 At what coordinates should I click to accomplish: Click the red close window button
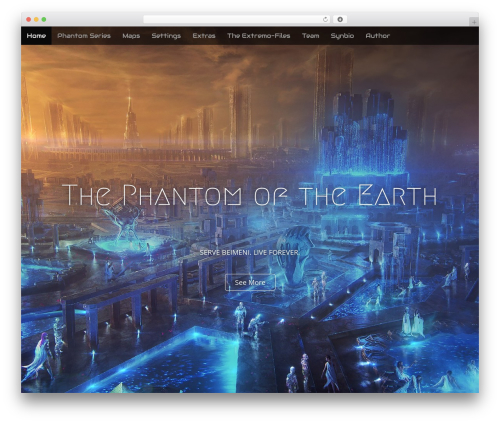pyautogui.click(x=29, y=19)
